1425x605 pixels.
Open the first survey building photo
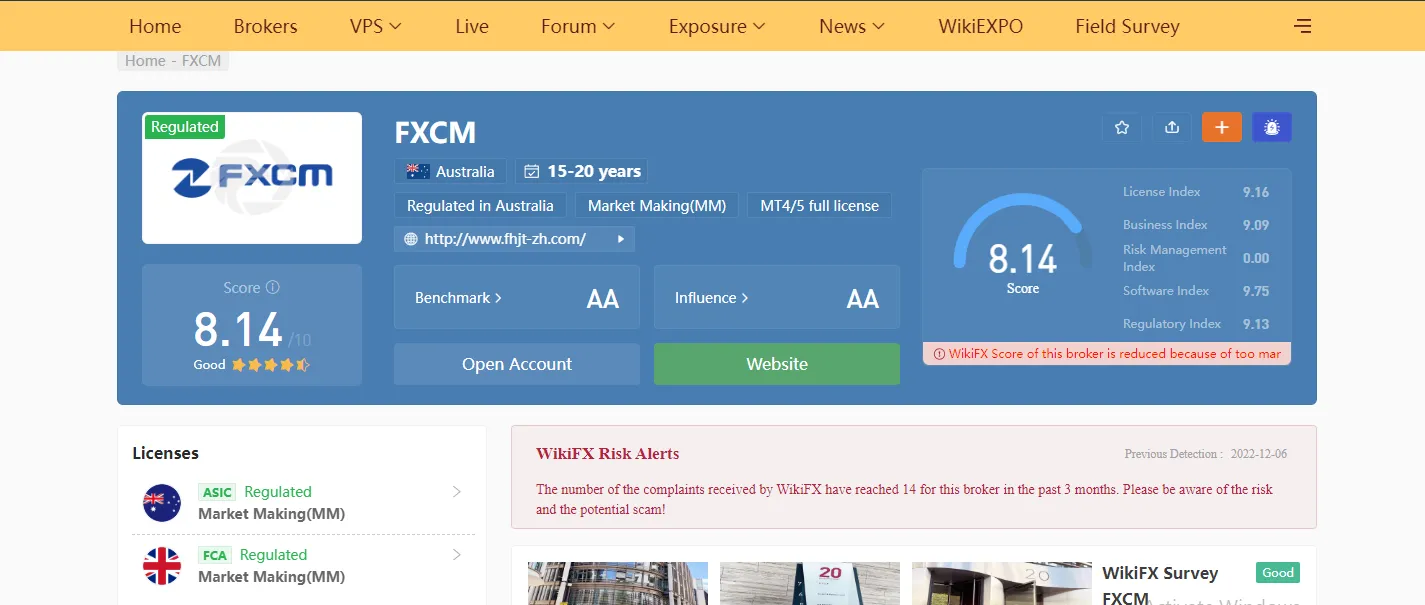click(x=618, y=584)
